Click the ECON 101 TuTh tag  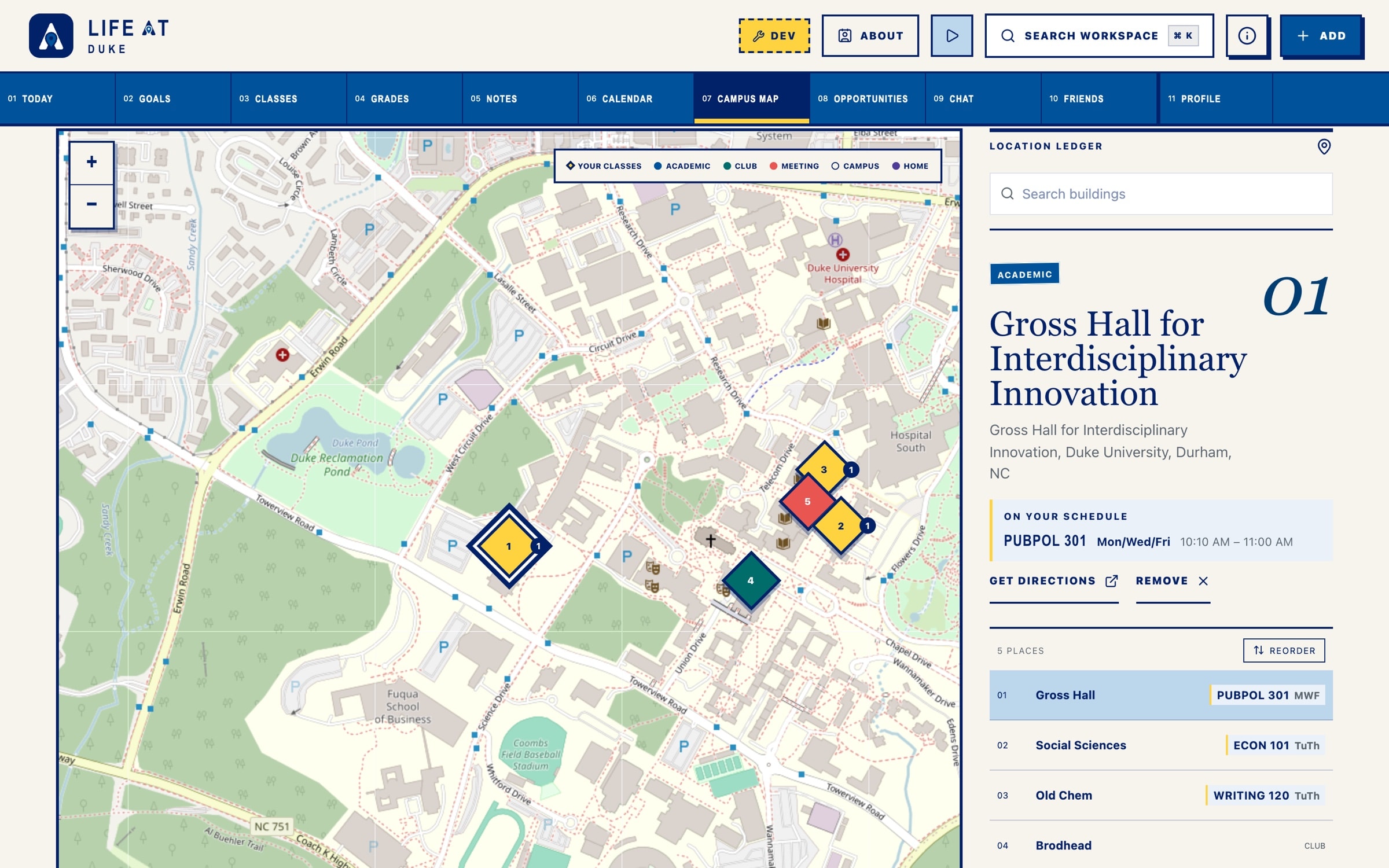[x=1276, y=745]
